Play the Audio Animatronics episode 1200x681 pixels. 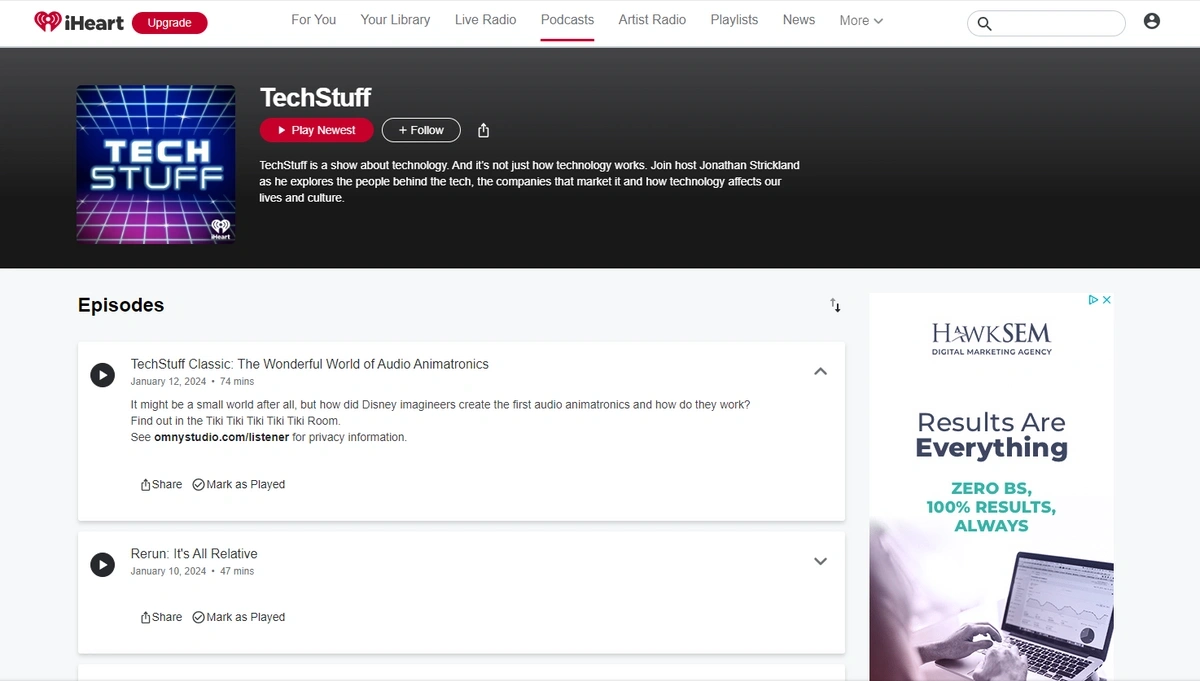point(102,375)
